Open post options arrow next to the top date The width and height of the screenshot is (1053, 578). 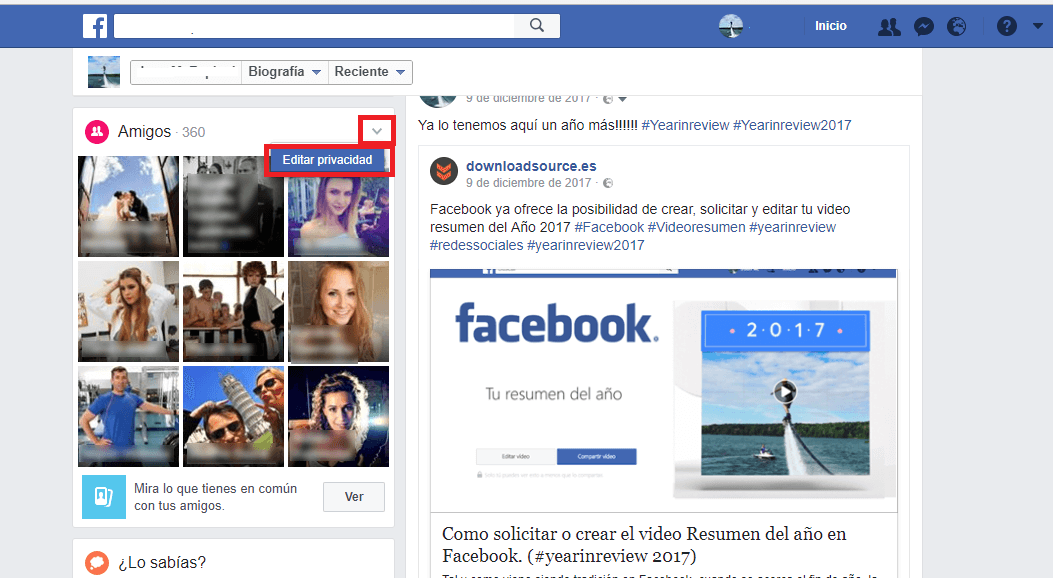623,99
